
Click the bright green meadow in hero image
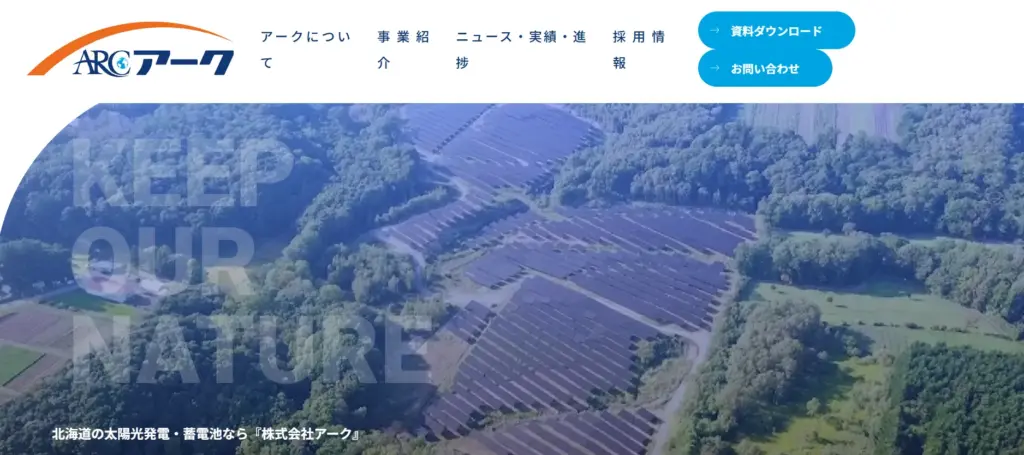point(875,313)
